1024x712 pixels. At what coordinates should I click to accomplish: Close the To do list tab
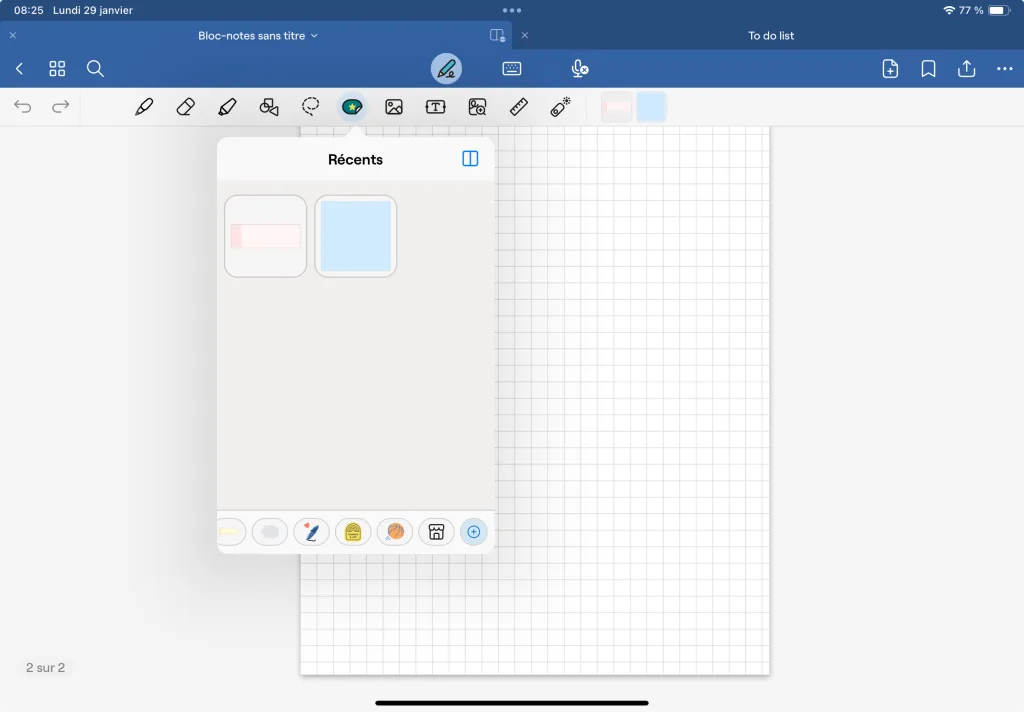pos(524,35)
